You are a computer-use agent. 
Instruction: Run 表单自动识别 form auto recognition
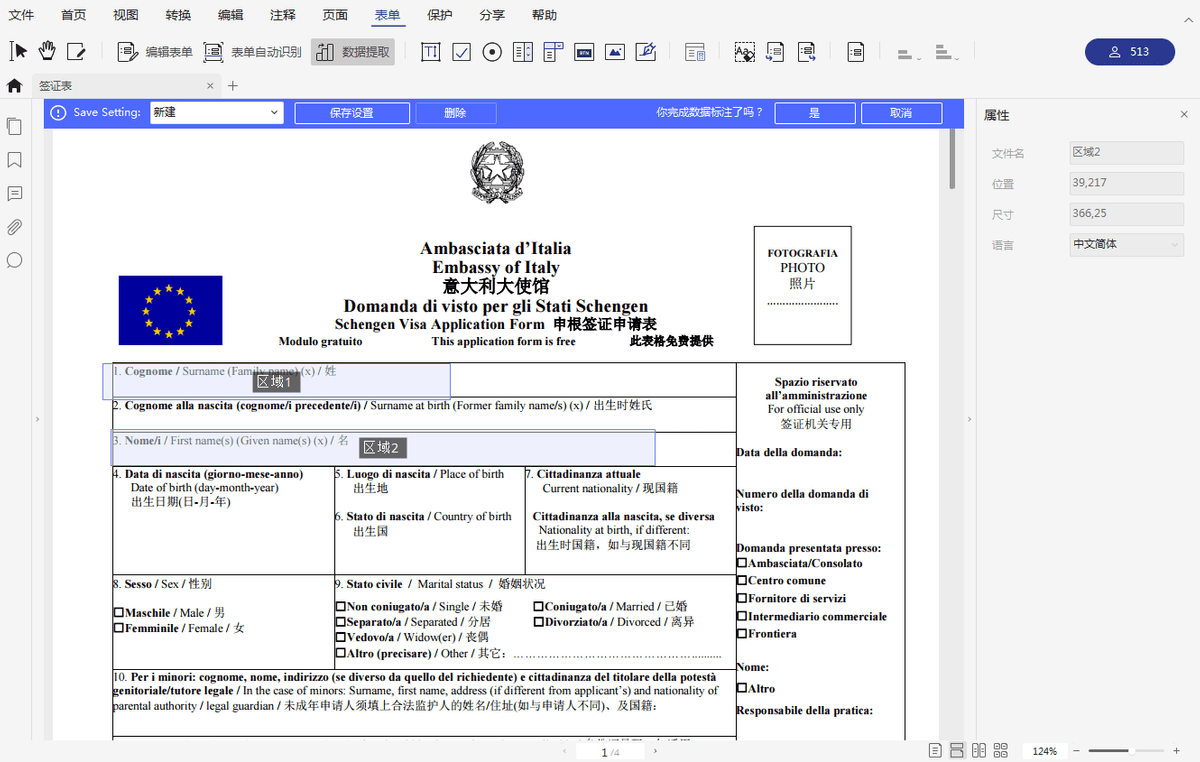[x=252, y=52]
